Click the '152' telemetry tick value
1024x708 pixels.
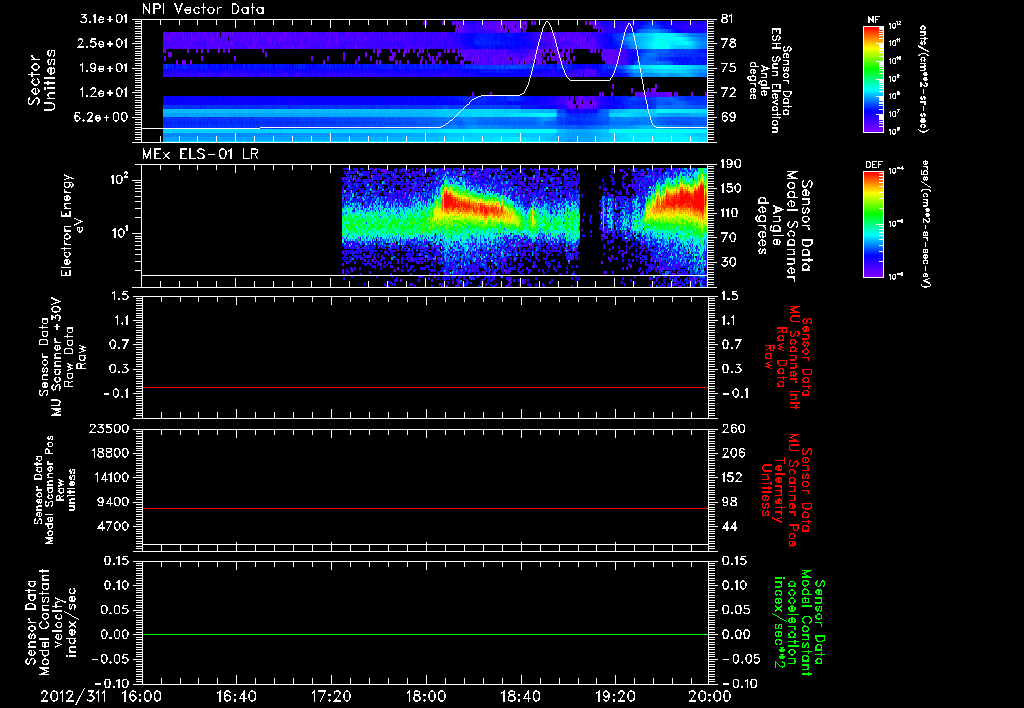tap(731, 477)
